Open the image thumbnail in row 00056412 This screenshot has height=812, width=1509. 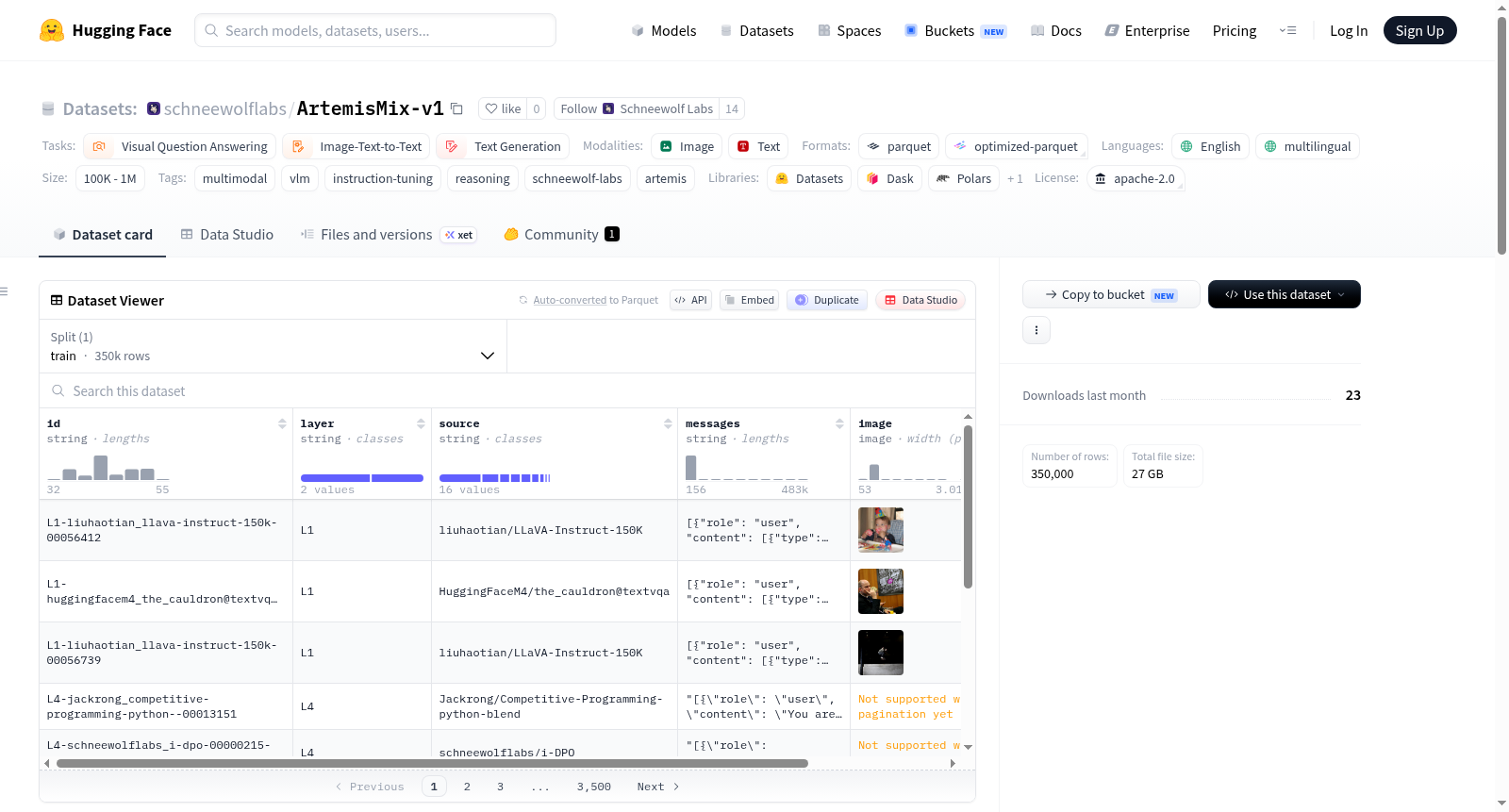[x=881, y=530]
